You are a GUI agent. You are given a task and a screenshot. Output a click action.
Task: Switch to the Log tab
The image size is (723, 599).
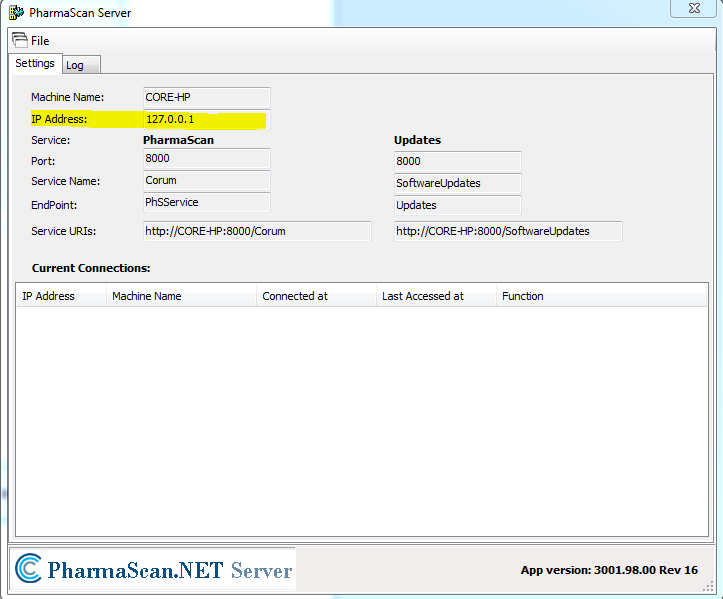(x=76, y=65)
